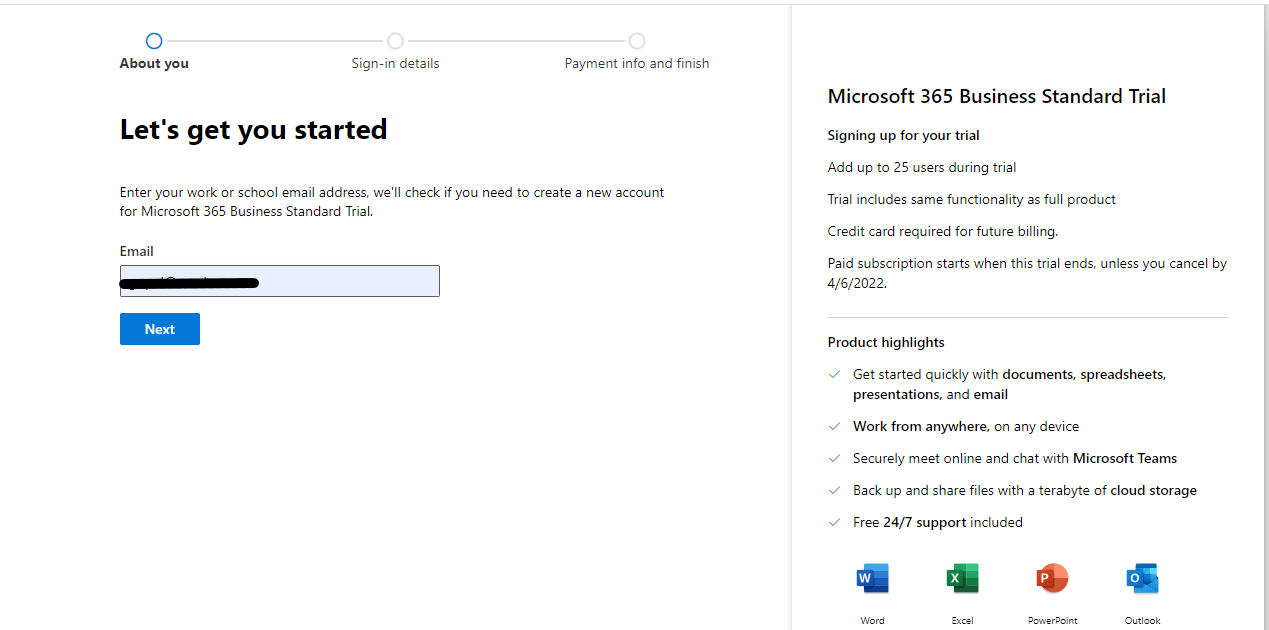Click checkmark beside cloud storage highlight
The height and width of the screenshot is (630, 1269).
834,490
